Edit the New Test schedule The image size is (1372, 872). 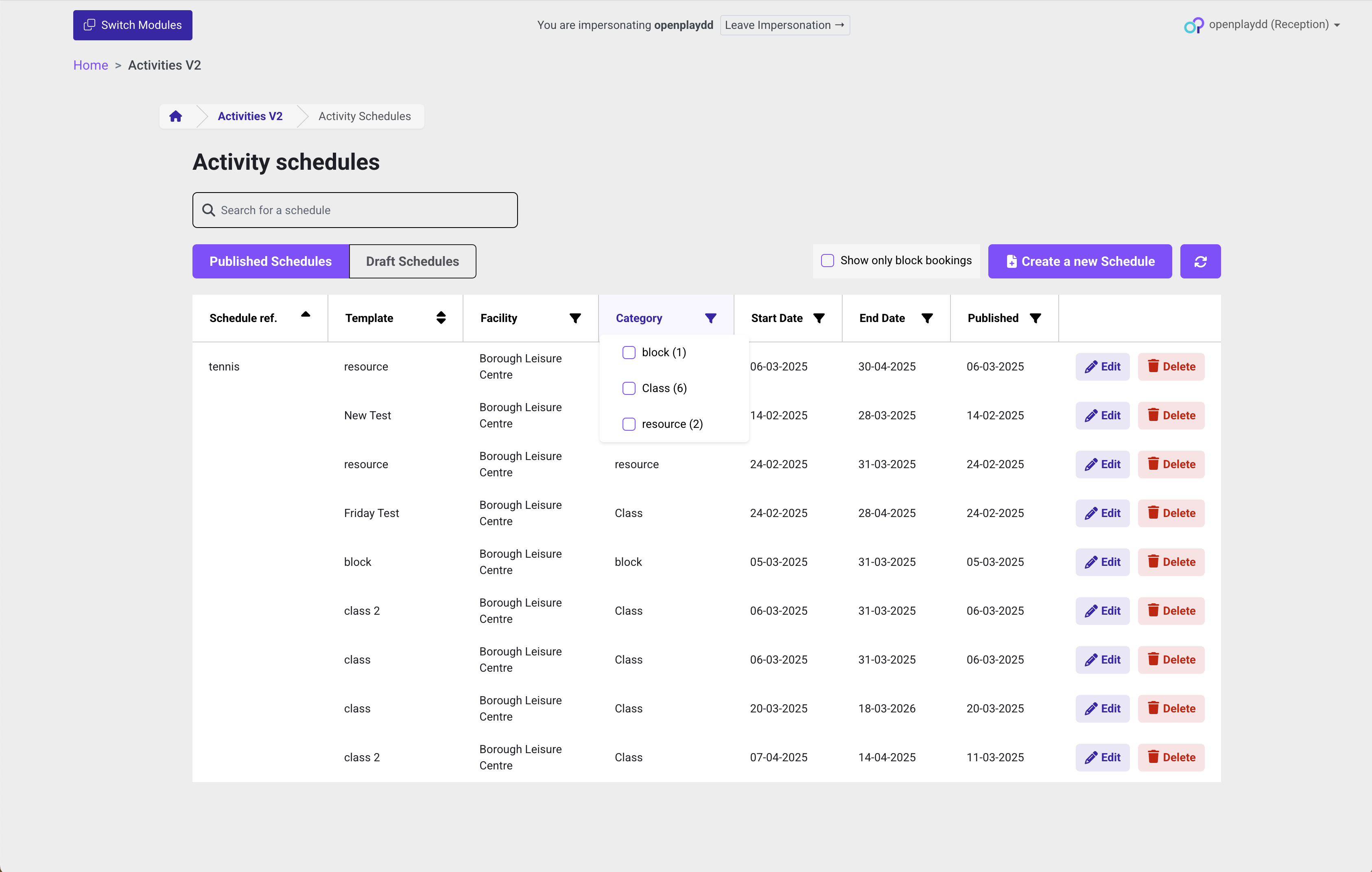1103,416
